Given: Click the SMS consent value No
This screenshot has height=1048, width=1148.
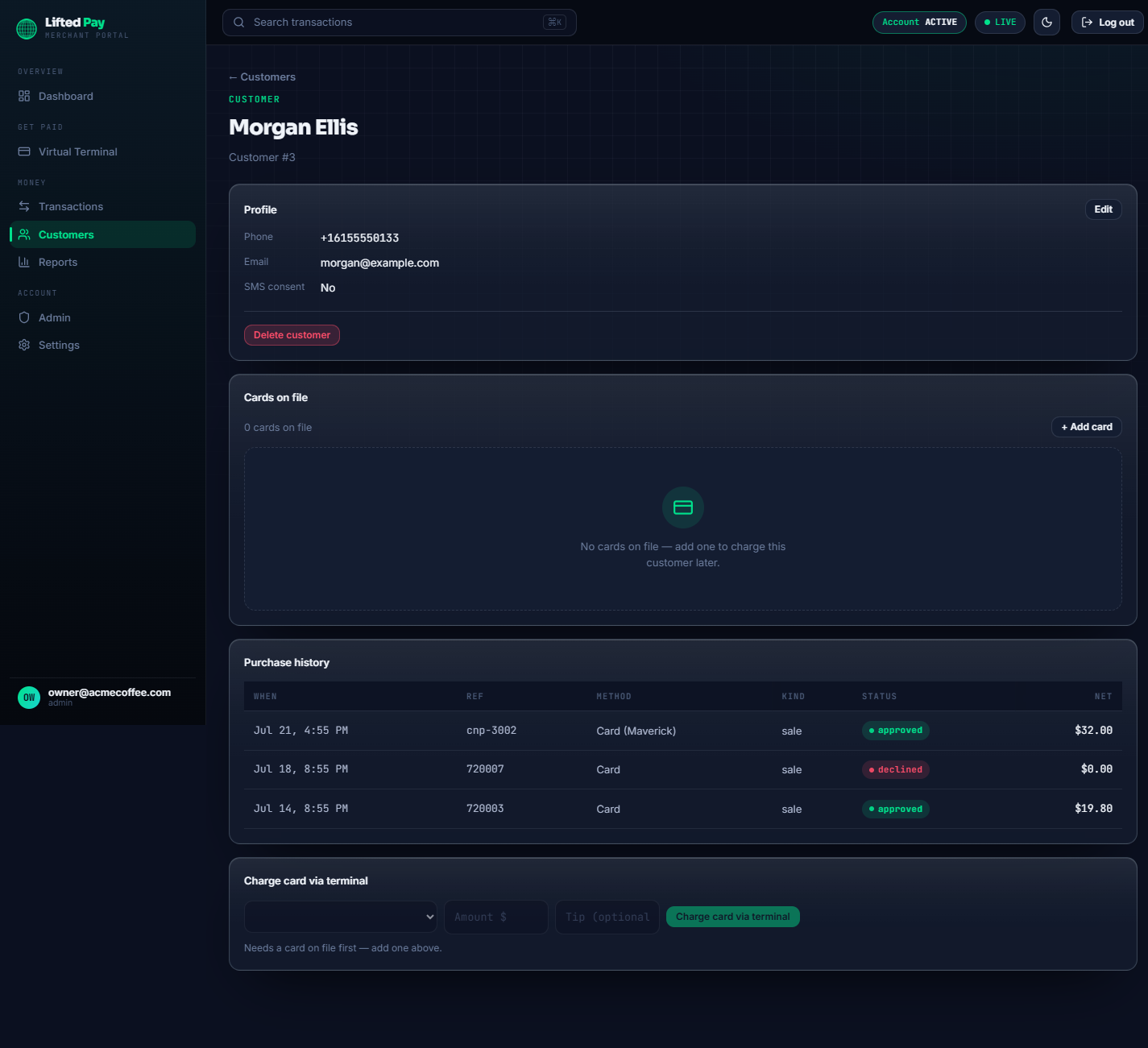Looking at the screenshot, I should pos(328,288).
